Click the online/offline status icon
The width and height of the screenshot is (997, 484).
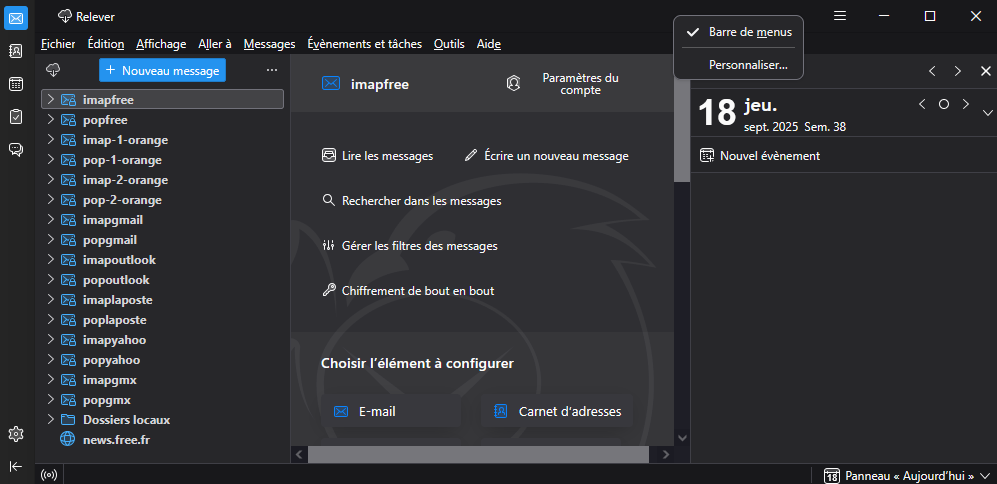pos(49,475)
